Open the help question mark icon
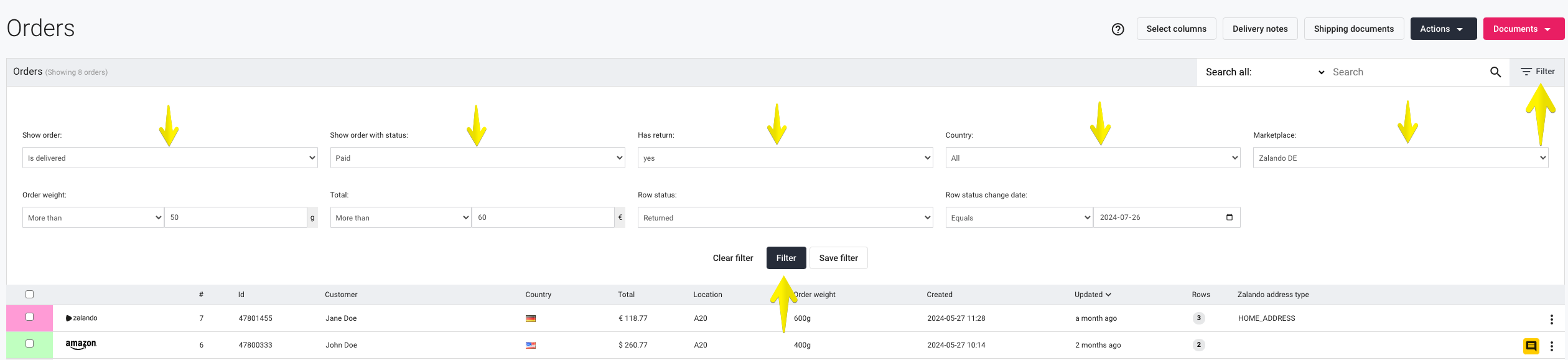Image resolution: width=1568 pixels, height=360 pixels. 1118,29
